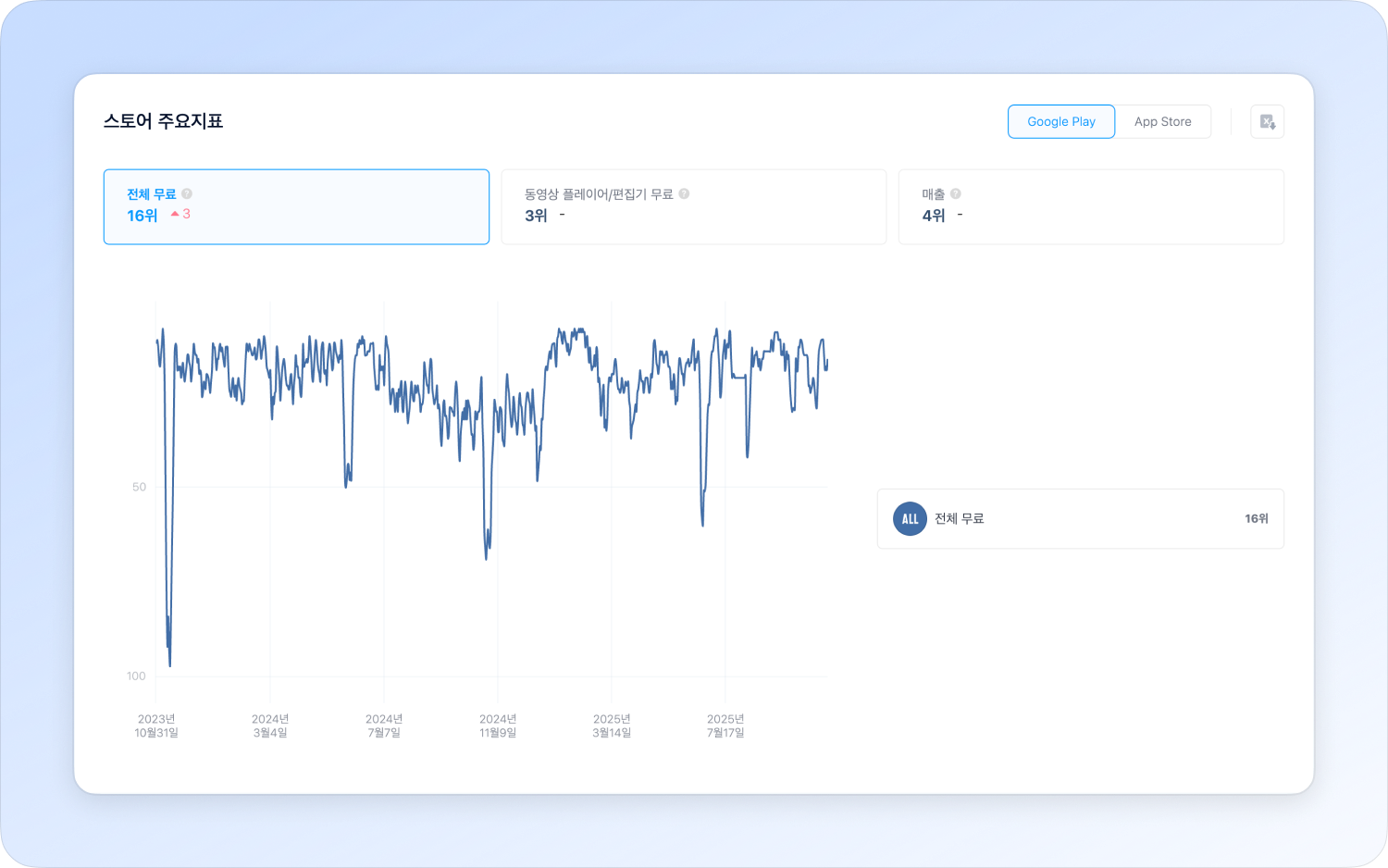This screenshot has height=868, width=1388.
Task: Click the 50 rank y-axis label
Action: click(x=139, y=488)
